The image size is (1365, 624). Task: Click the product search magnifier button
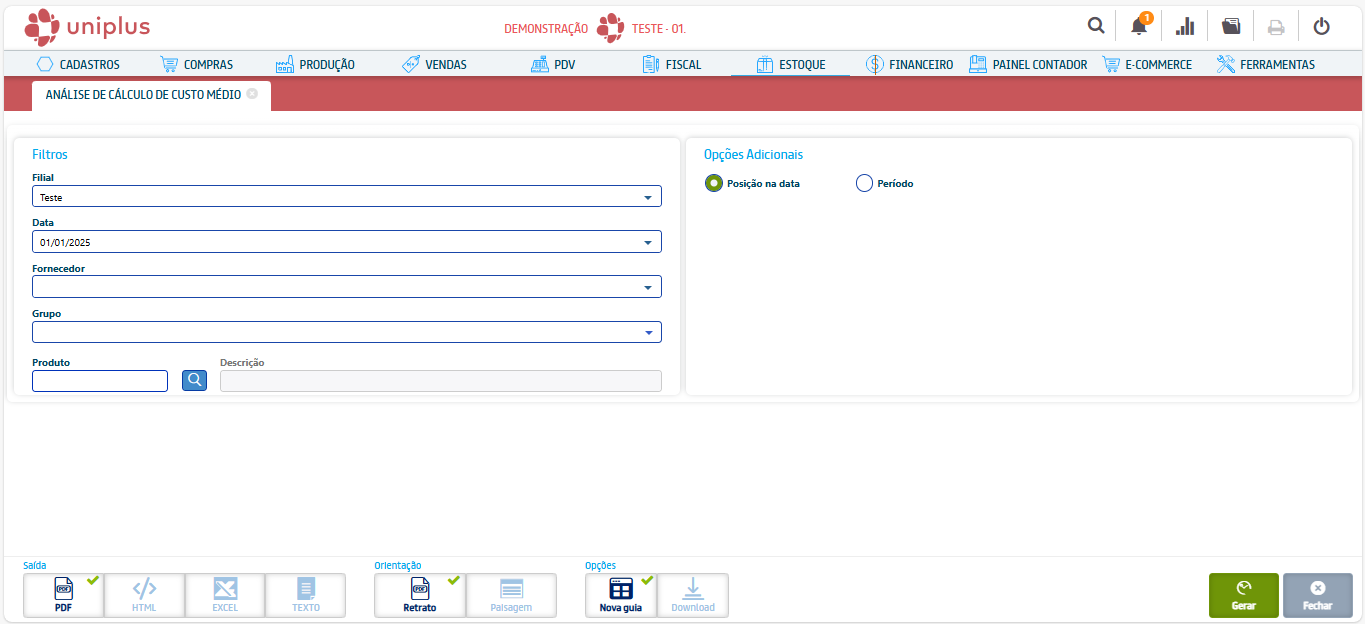point(194,380)
